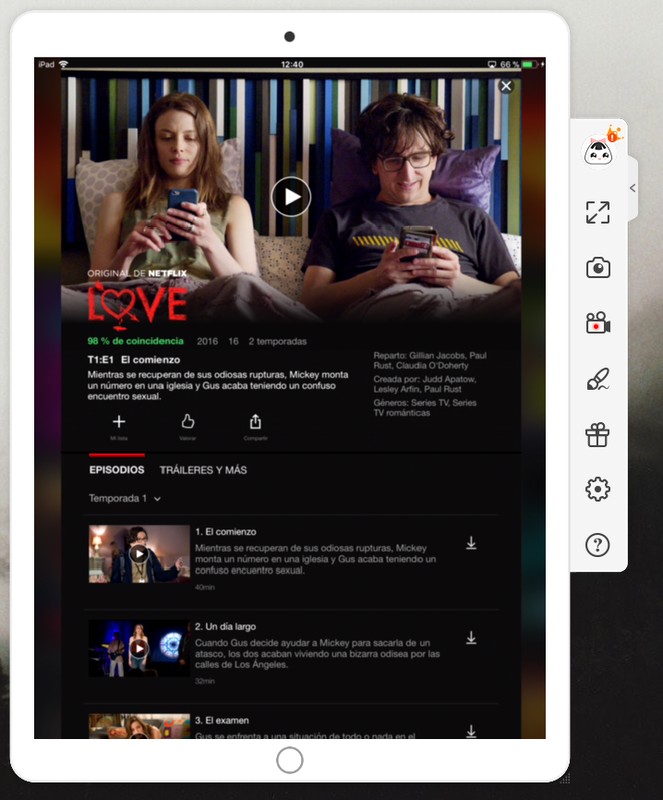Play the Love episode from the hero image

[x=291, y=196]
